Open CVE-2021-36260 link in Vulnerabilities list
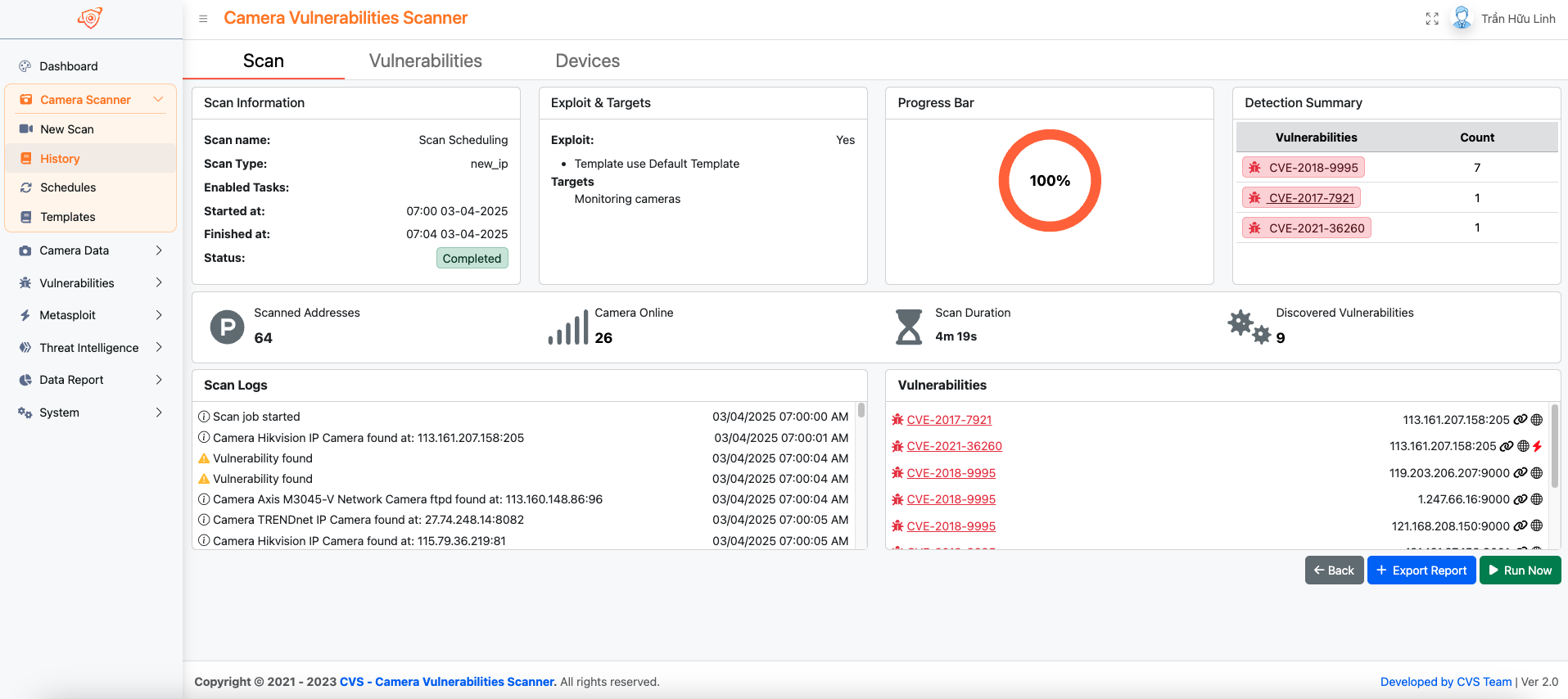The width and height of the screenshot is (1568, 699). coord(955,446)
